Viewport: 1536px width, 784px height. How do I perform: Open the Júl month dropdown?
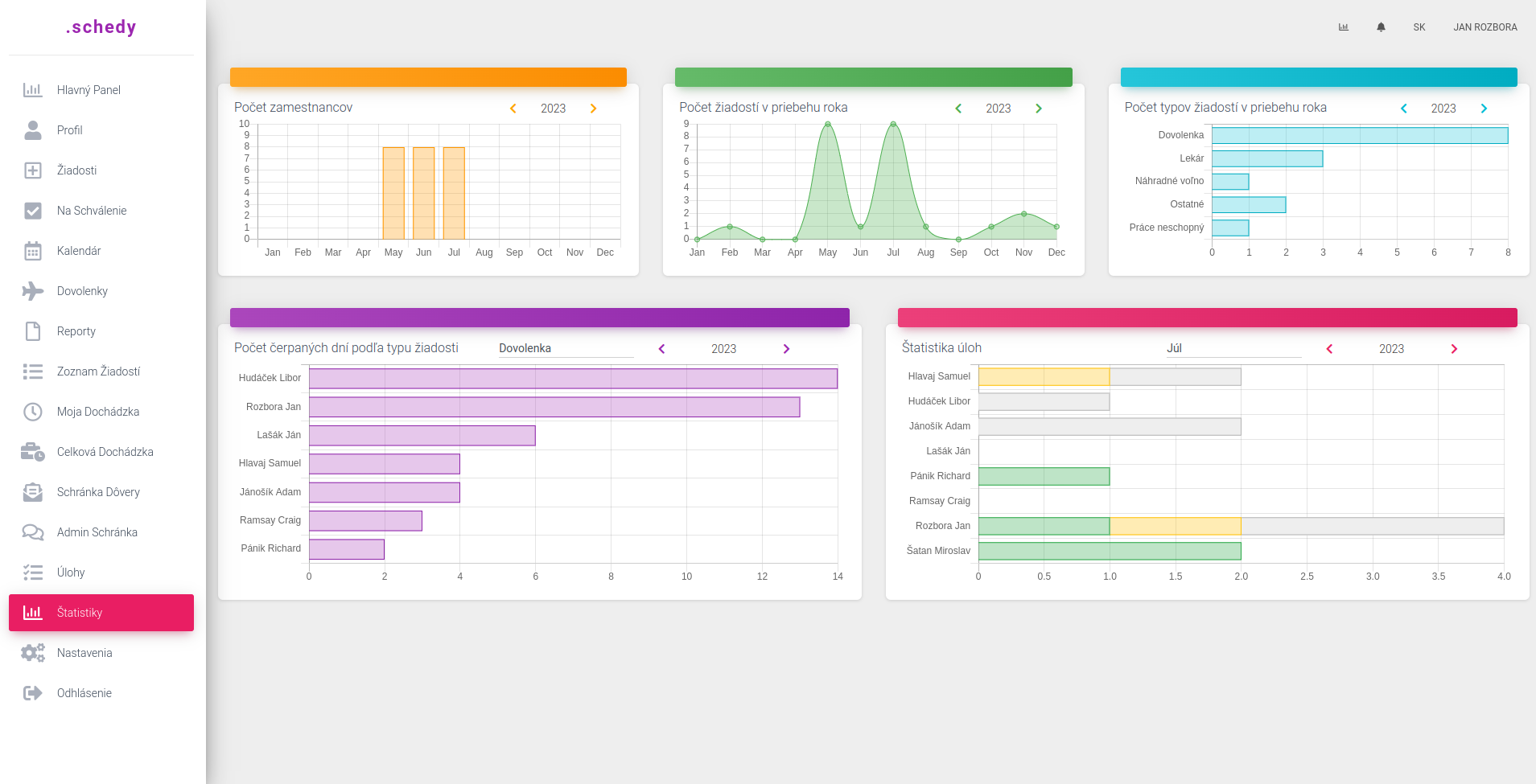click(1233, 348)
